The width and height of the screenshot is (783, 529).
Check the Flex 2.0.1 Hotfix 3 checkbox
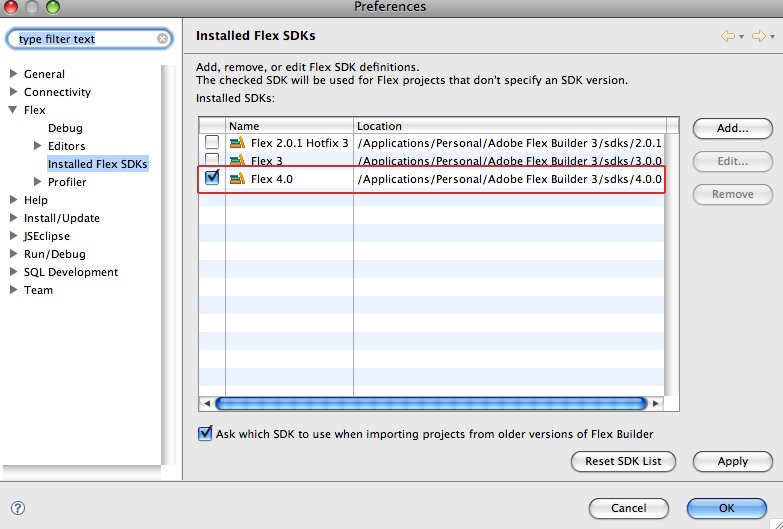[212, 142]
